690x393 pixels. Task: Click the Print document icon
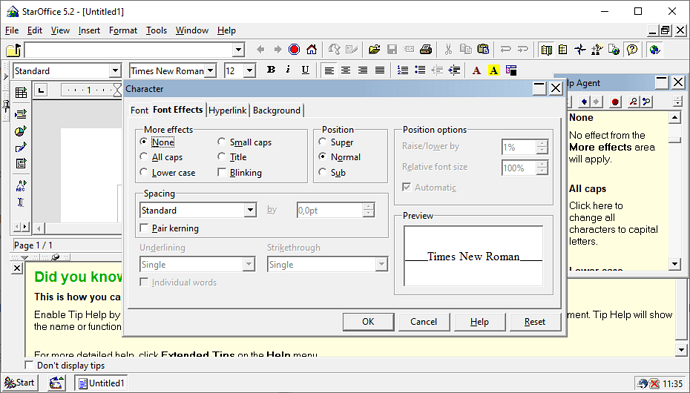(x=426, y=49)
